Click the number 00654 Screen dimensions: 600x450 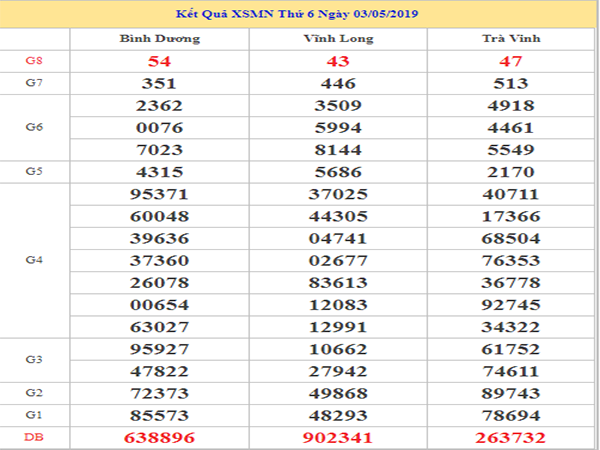160,305
